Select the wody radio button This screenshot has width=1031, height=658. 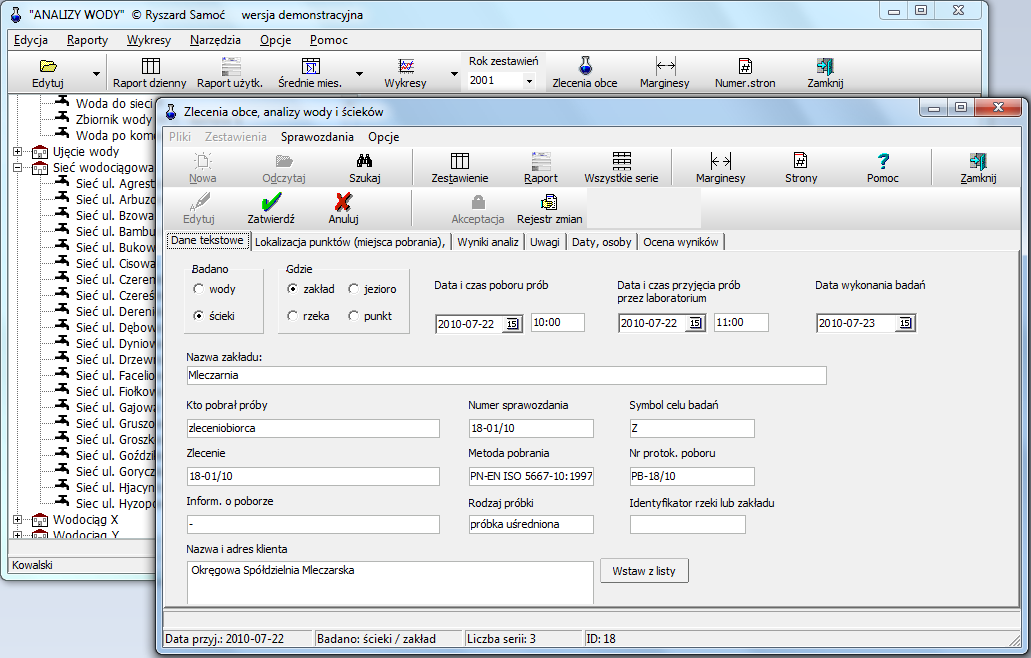[199, 289]
